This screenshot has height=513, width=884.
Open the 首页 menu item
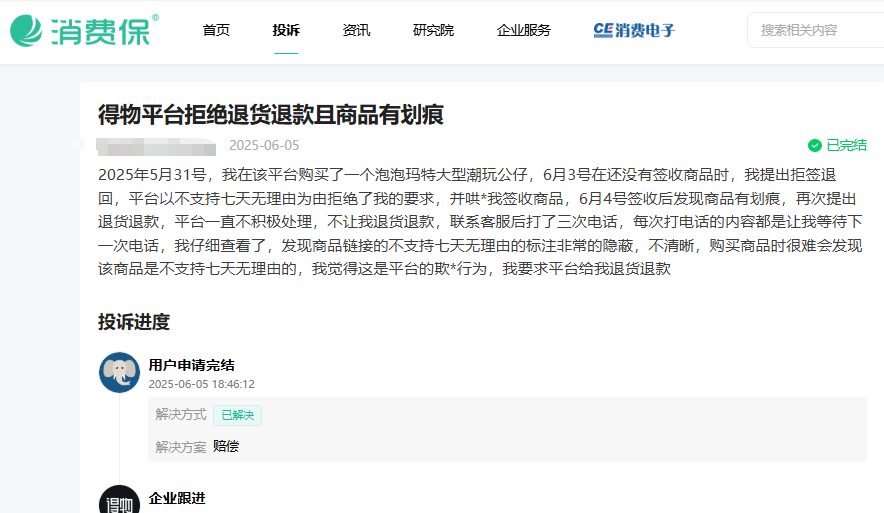[216, 30]
